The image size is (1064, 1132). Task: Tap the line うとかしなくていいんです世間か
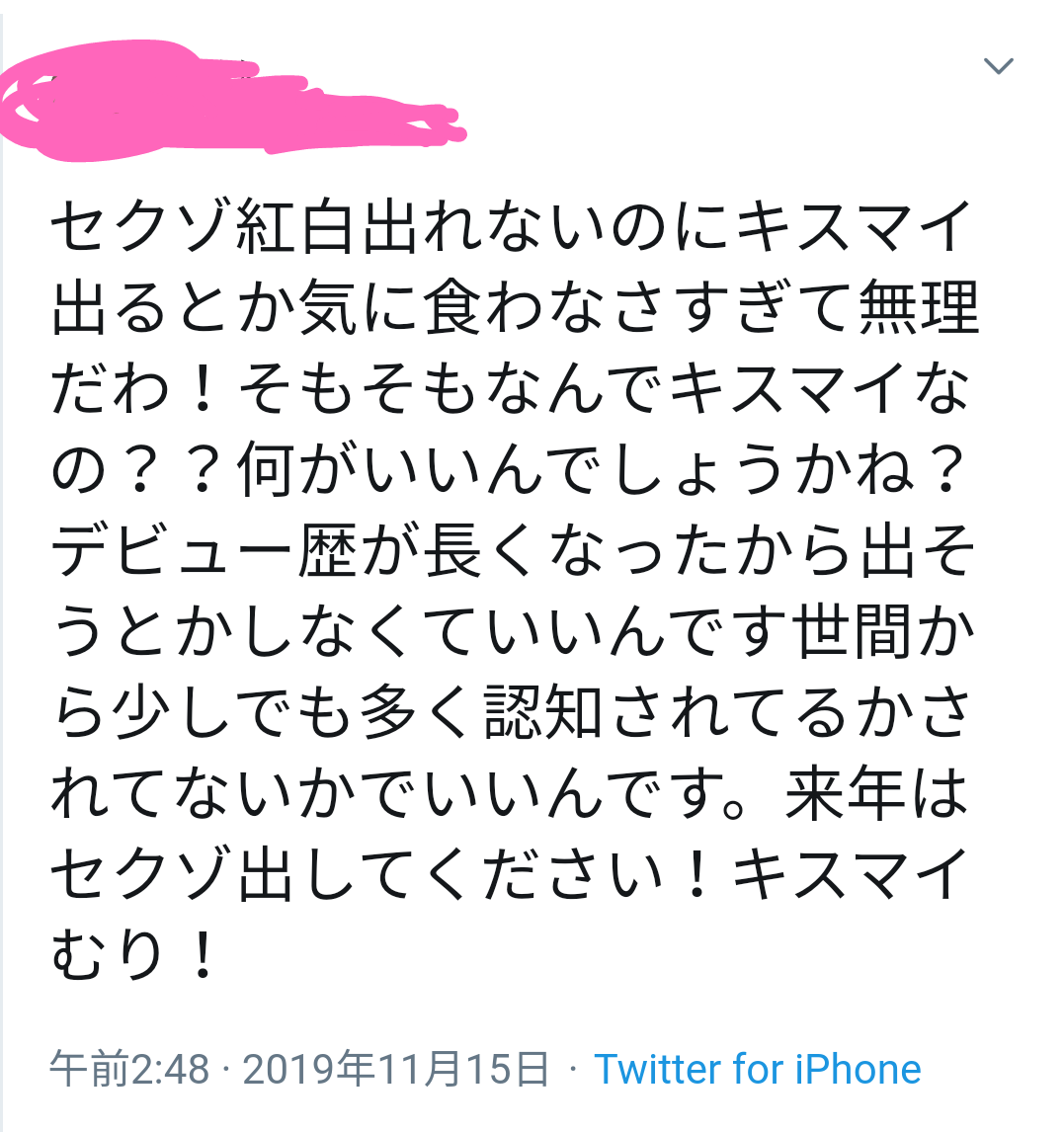click(514, 632)
